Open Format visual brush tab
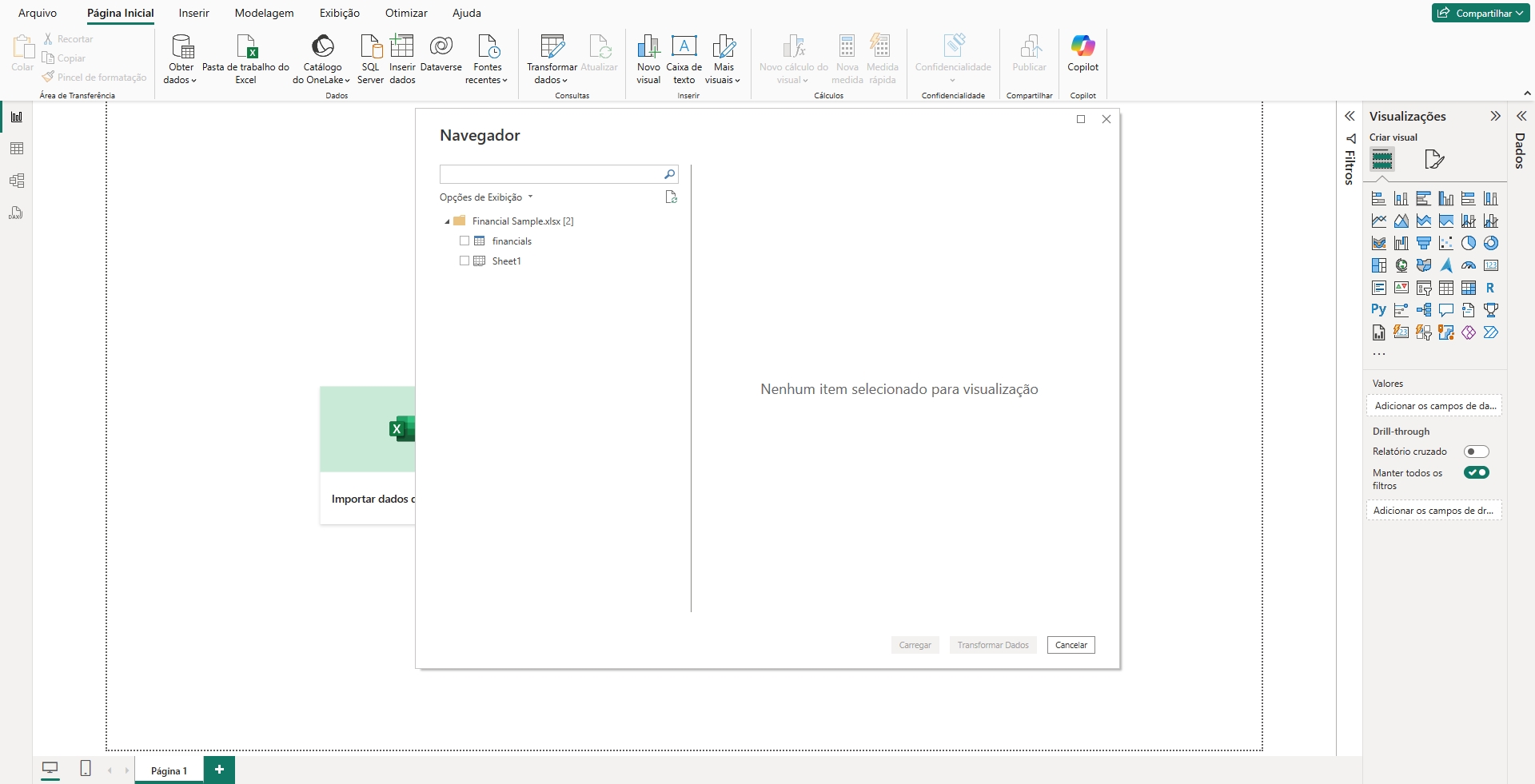Screen dimensions: 1535x784 coord(1434,160)
